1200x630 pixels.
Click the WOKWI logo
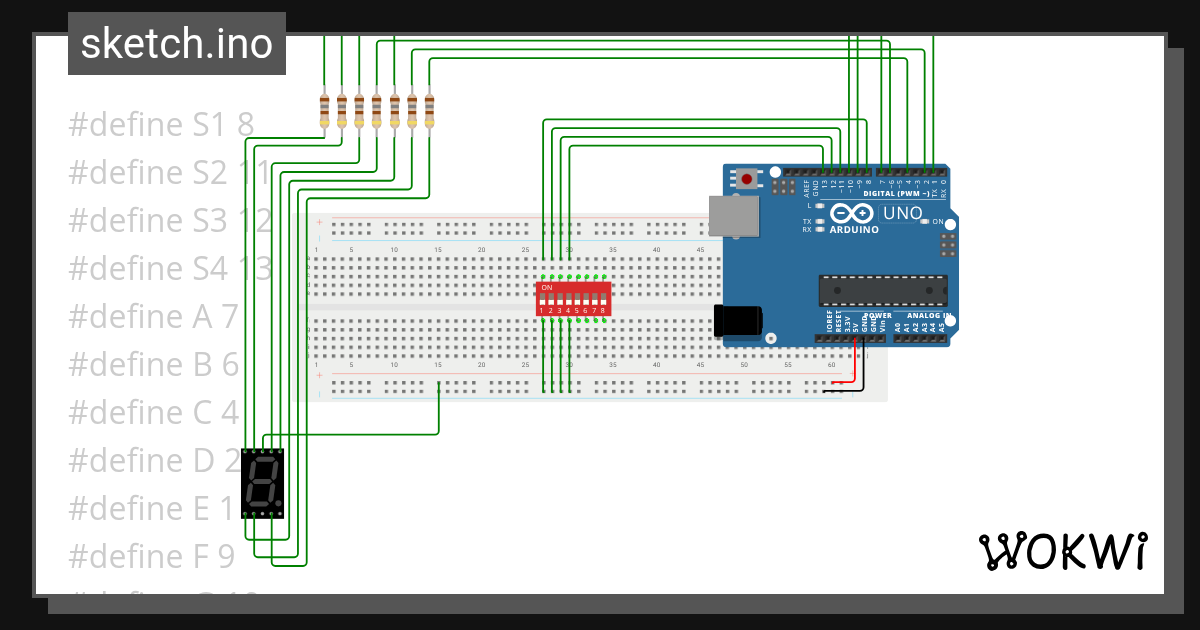click(1064, 550)
